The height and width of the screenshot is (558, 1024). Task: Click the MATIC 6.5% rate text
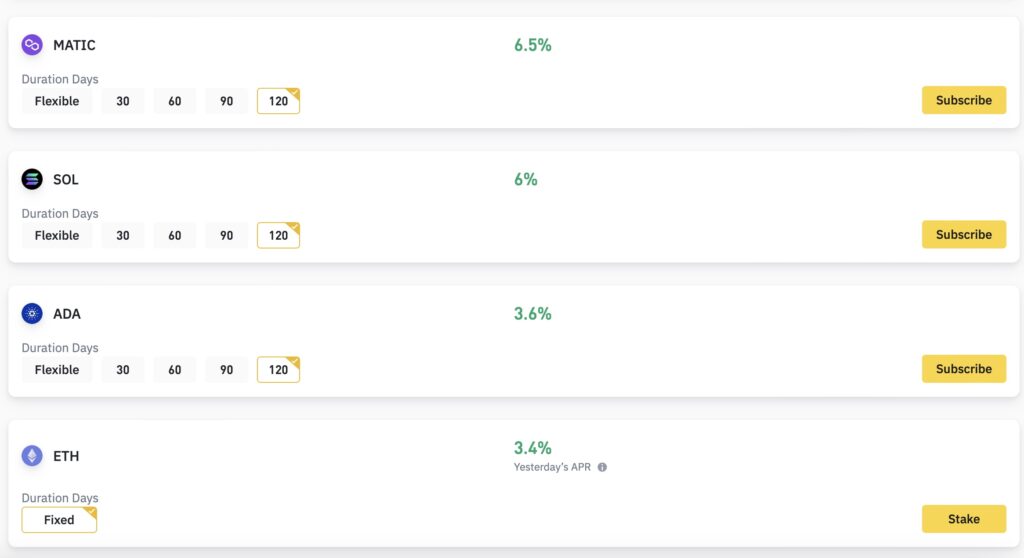[x=532, y=45]
